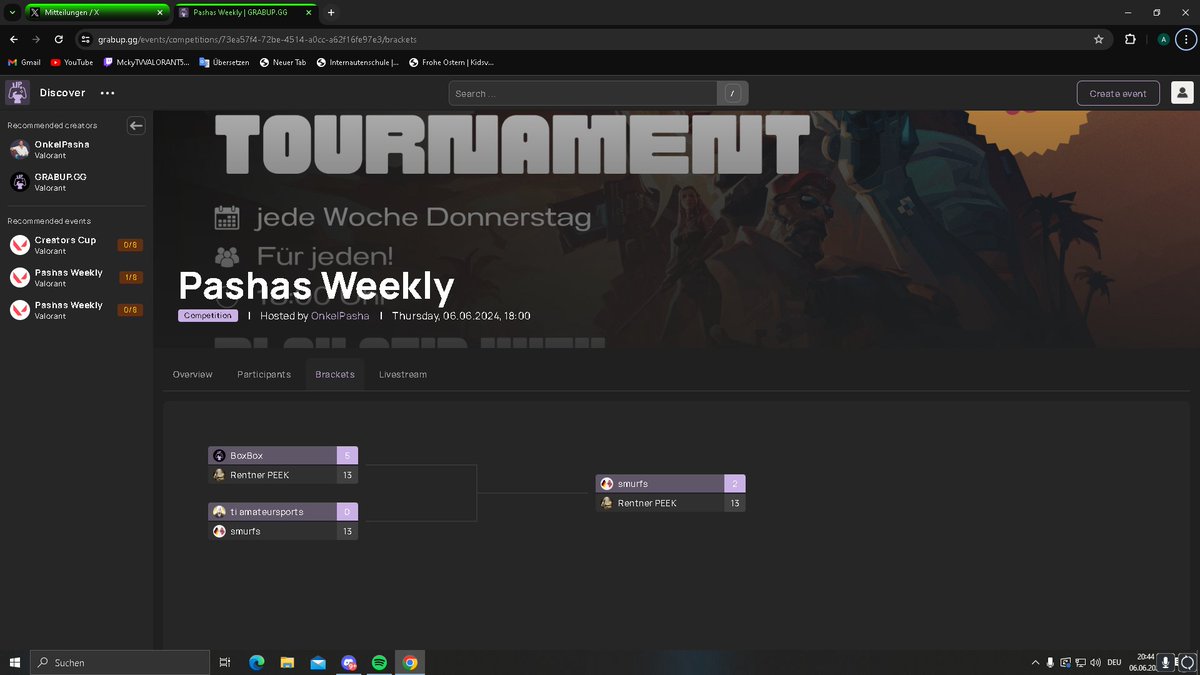The height and width of the screenshot is (675, 1200).
Task: Click the GRABUP.GG site logo in header
Action: click(17, 93)
